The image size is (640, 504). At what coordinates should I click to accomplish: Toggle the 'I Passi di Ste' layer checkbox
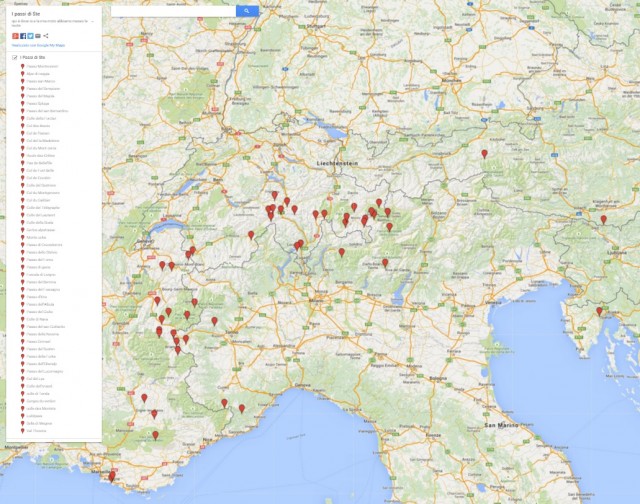click(13, 58)
